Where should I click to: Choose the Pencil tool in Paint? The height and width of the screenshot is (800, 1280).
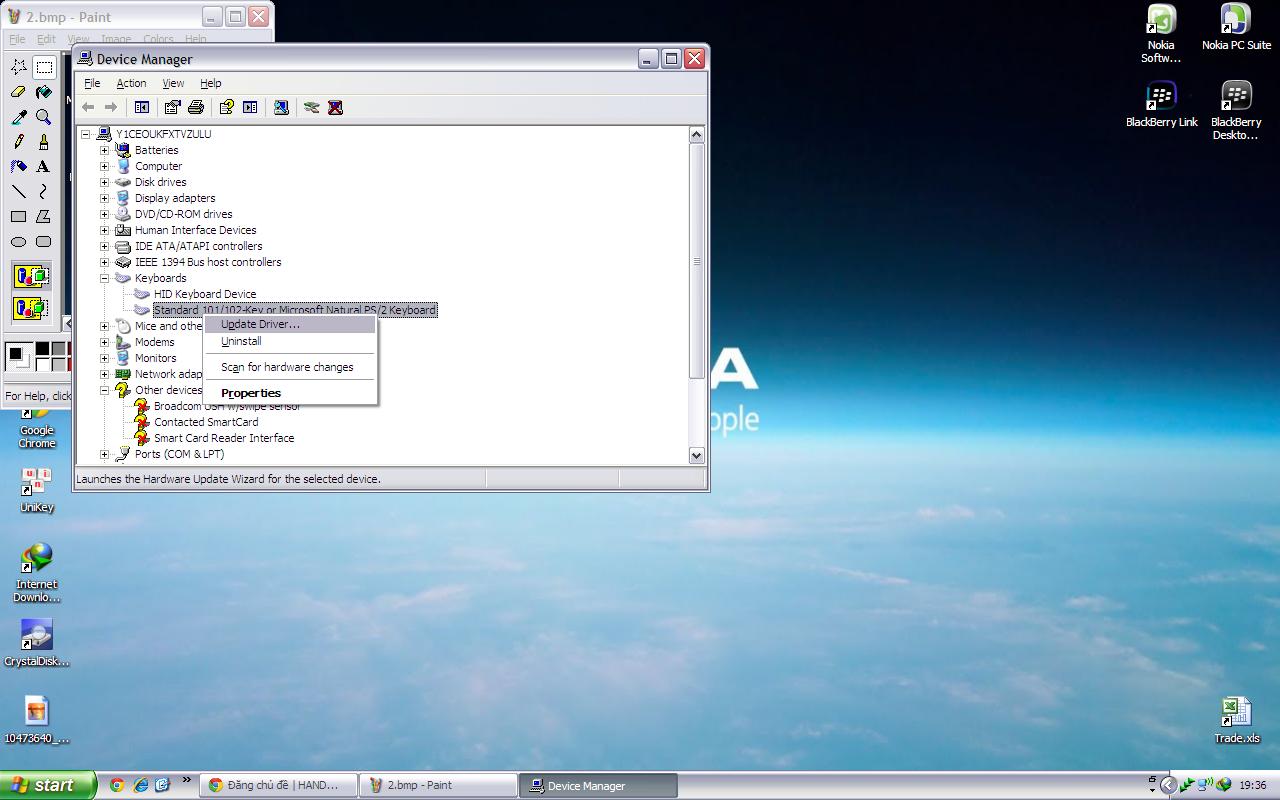(18, 142)
